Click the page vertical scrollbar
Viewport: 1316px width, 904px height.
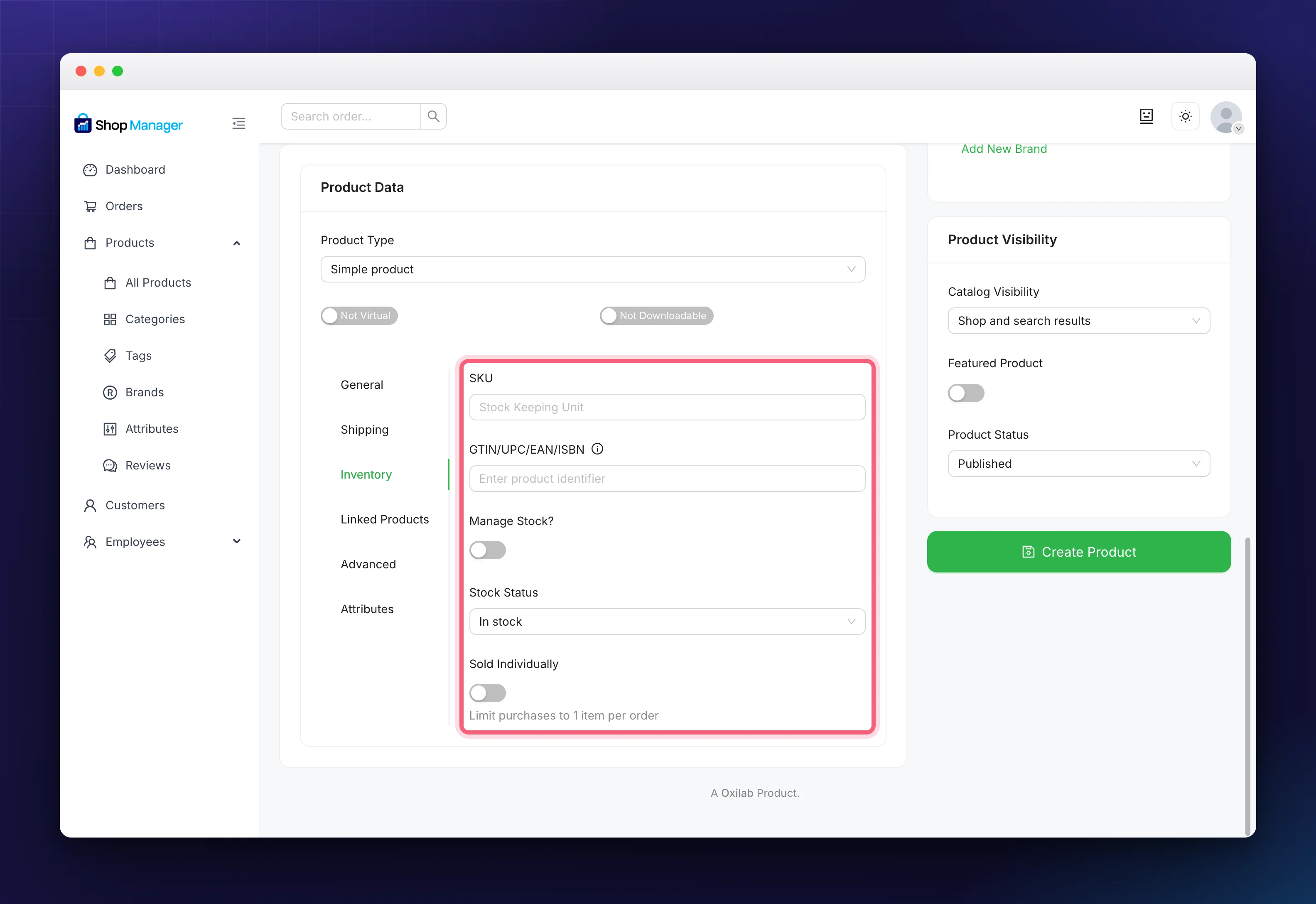click(x=1247, y=685)
